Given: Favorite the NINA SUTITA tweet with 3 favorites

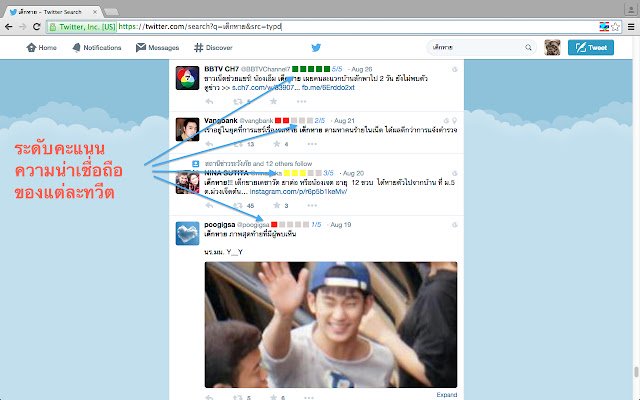Looking at the screenshot, I should click(x=277, y=205).
